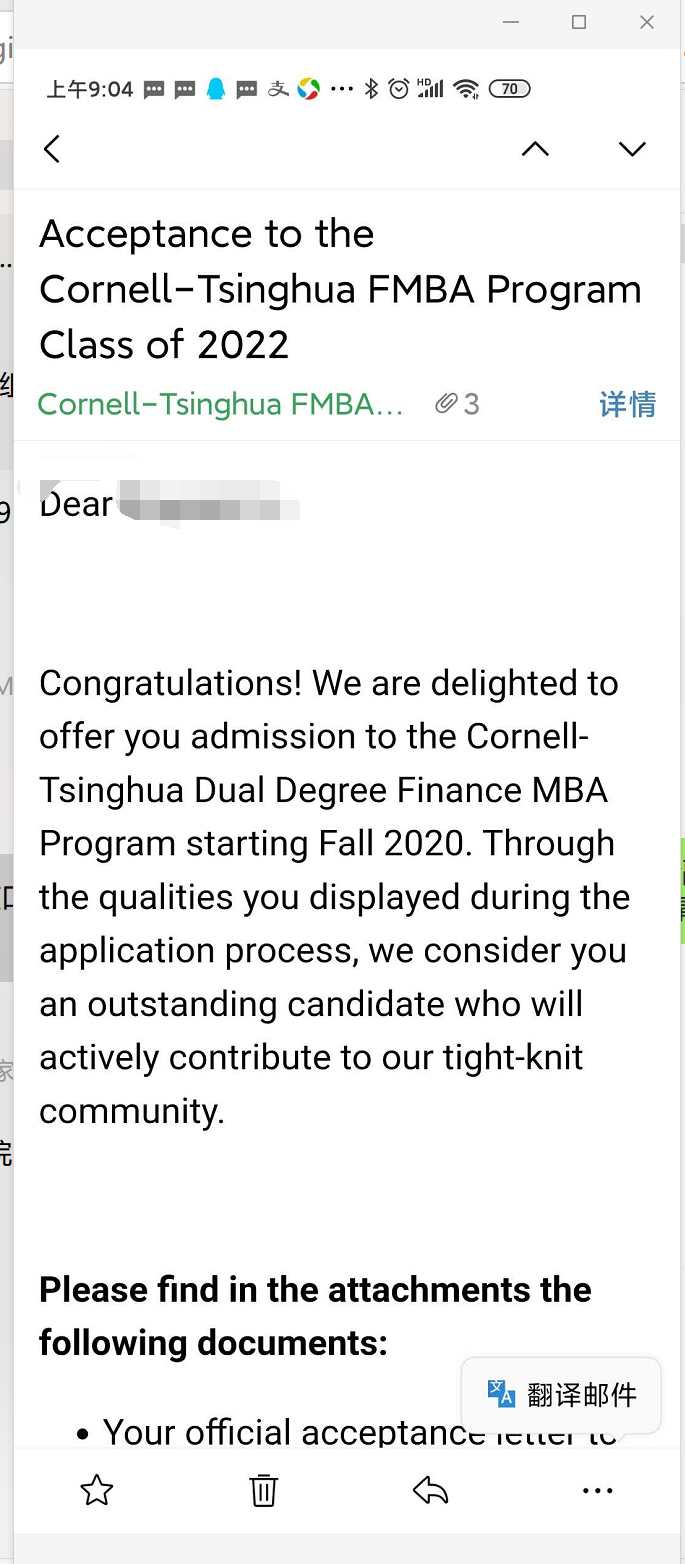
Task: Click the alarm clock status icon
Action: pyautogui.click(x=399, y=89)
